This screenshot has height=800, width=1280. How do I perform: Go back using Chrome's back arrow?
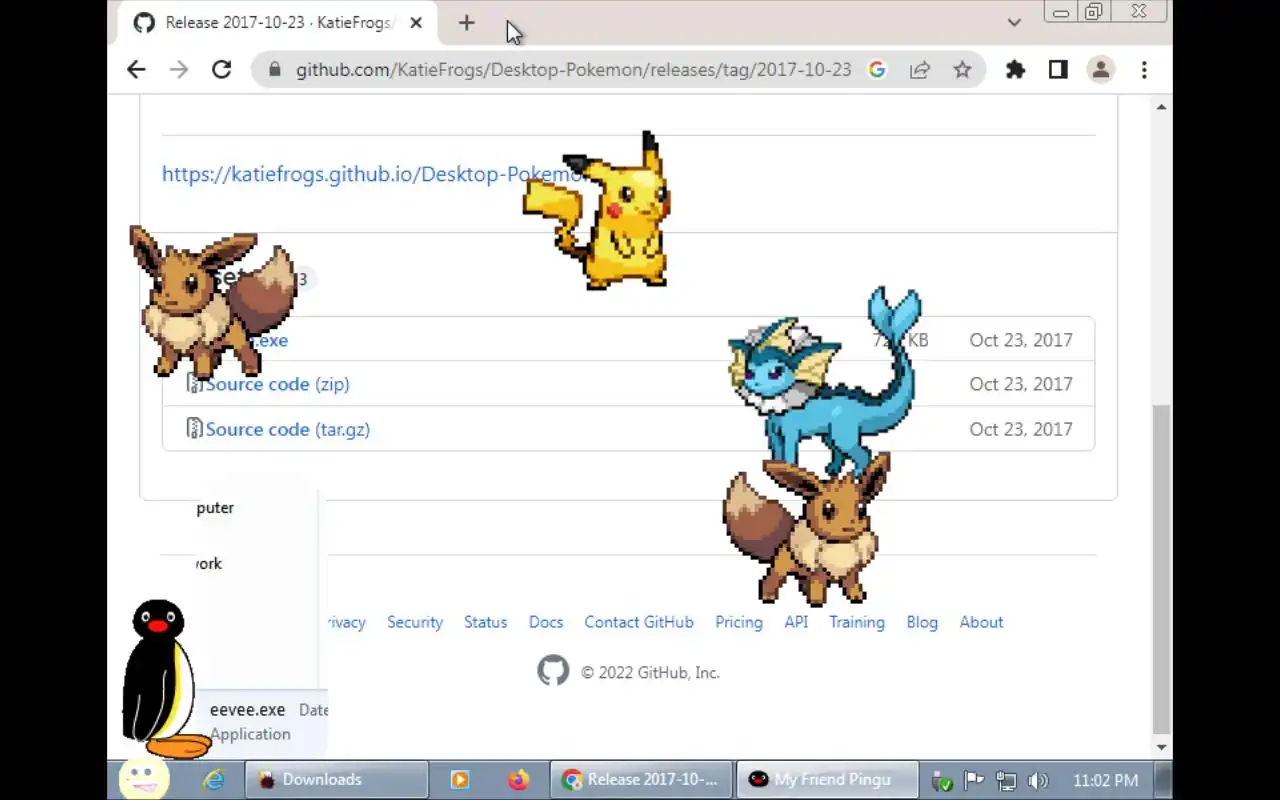point(136,69)
